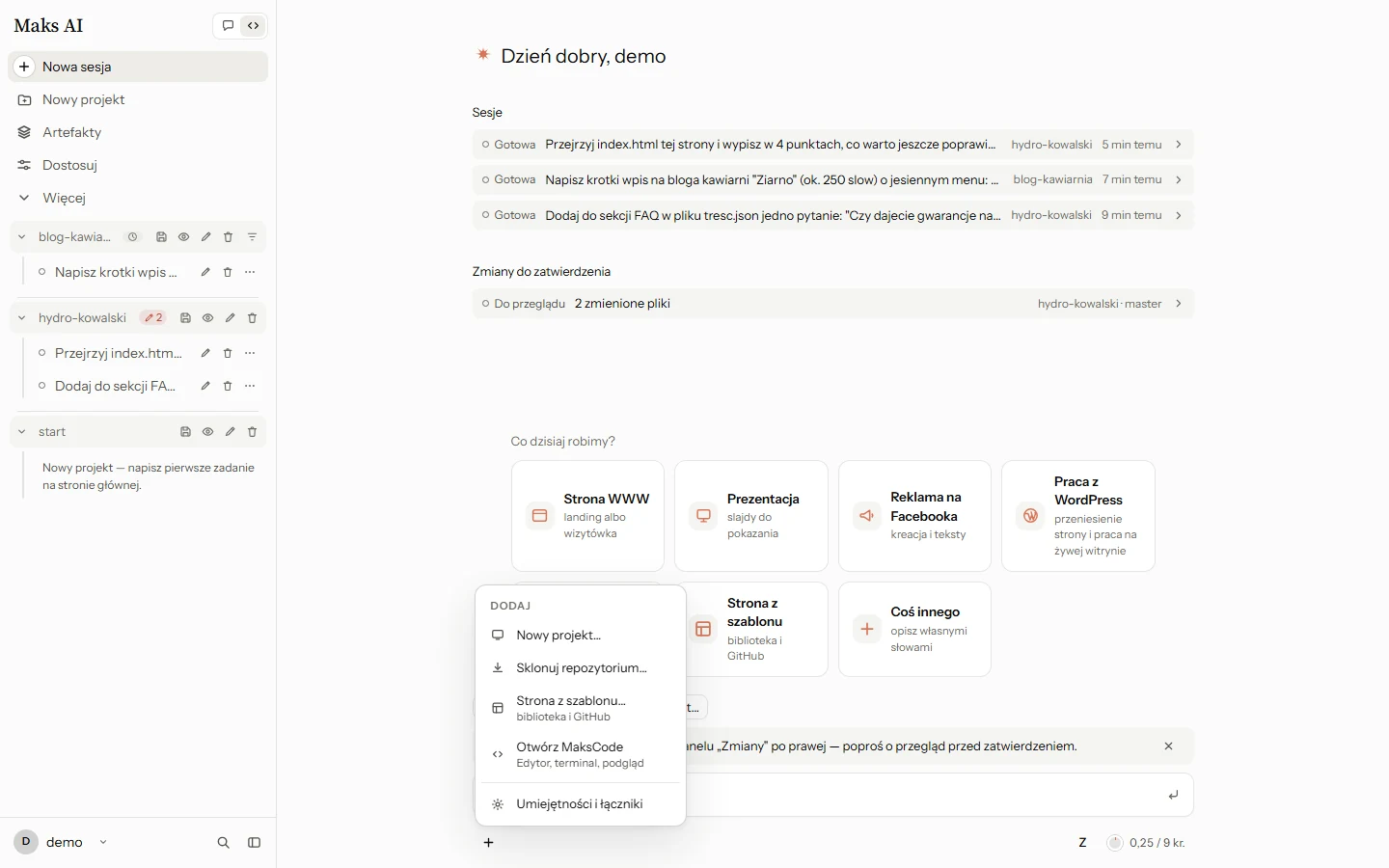The image size is (1389, 868).
Task: Select the 'Strona WWW' starter card
Action: (587, 516)
